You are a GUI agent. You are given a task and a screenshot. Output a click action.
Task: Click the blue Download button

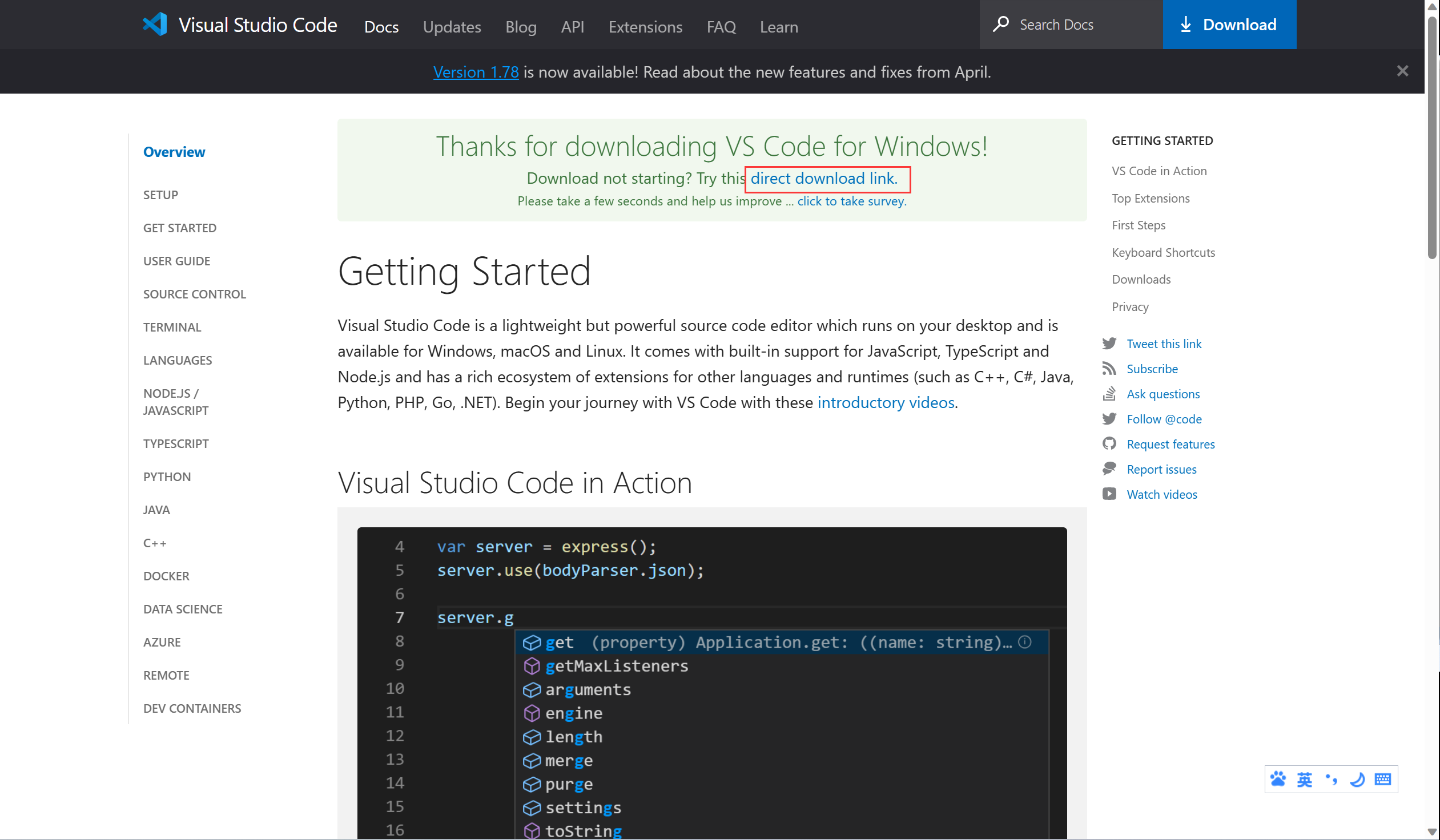[x=1229, y=25]
